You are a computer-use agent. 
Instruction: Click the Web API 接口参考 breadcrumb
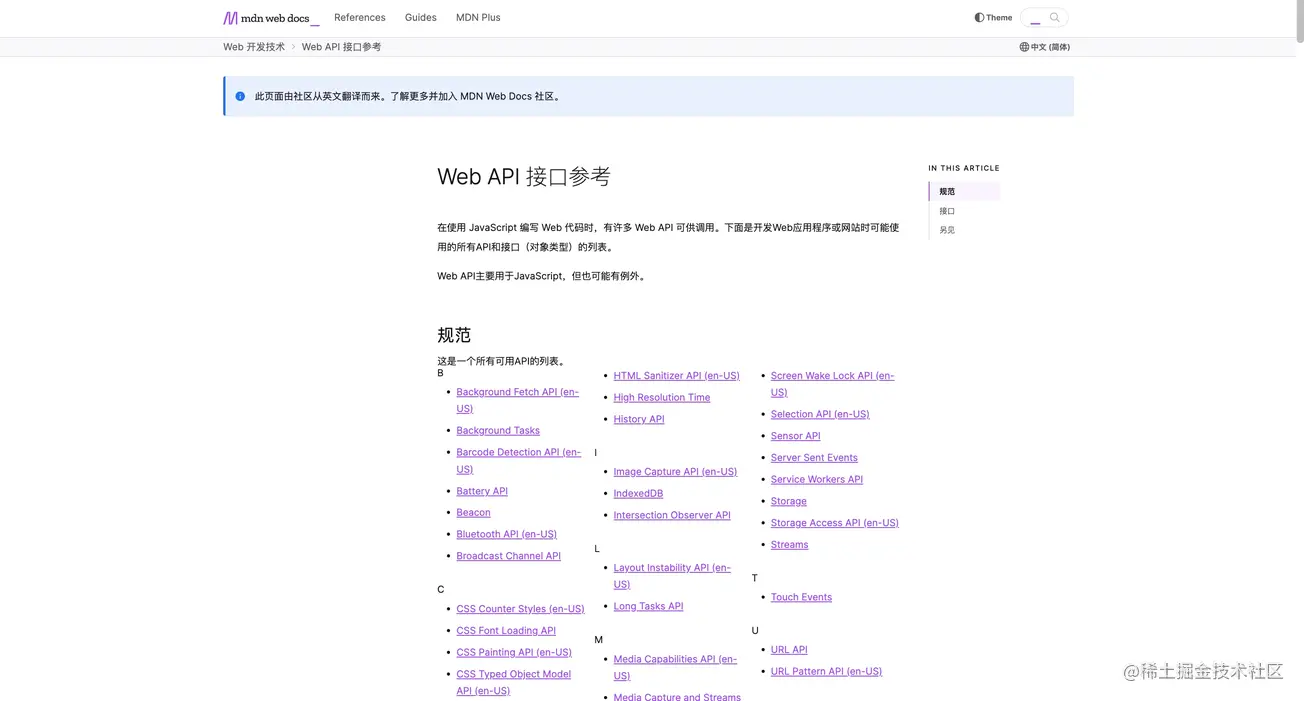click(341, 47)
